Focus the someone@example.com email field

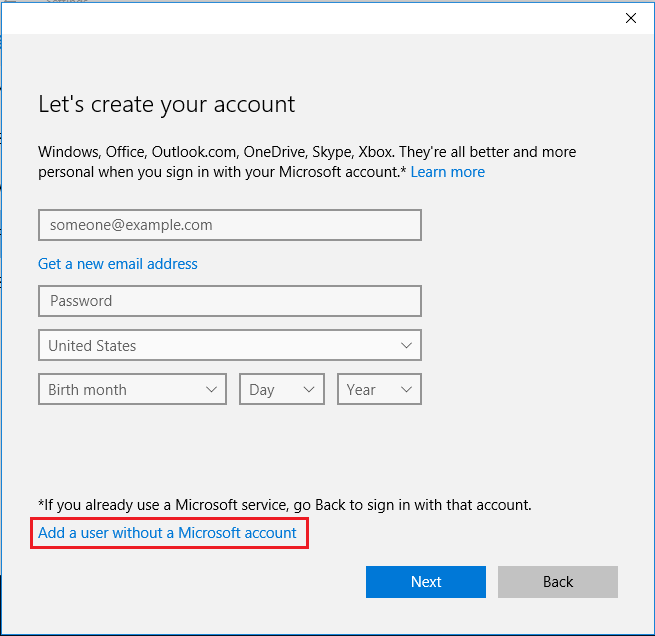point(230,225)
